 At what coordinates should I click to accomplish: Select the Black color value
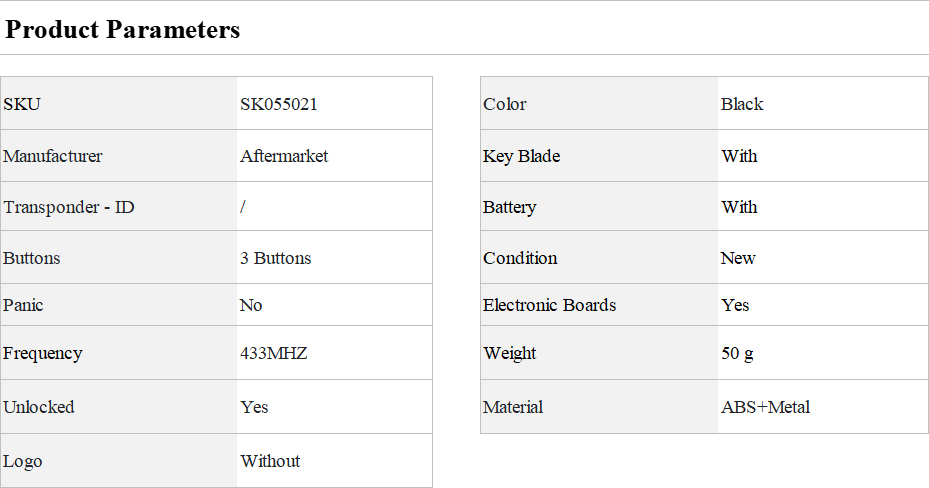(742, 104)
